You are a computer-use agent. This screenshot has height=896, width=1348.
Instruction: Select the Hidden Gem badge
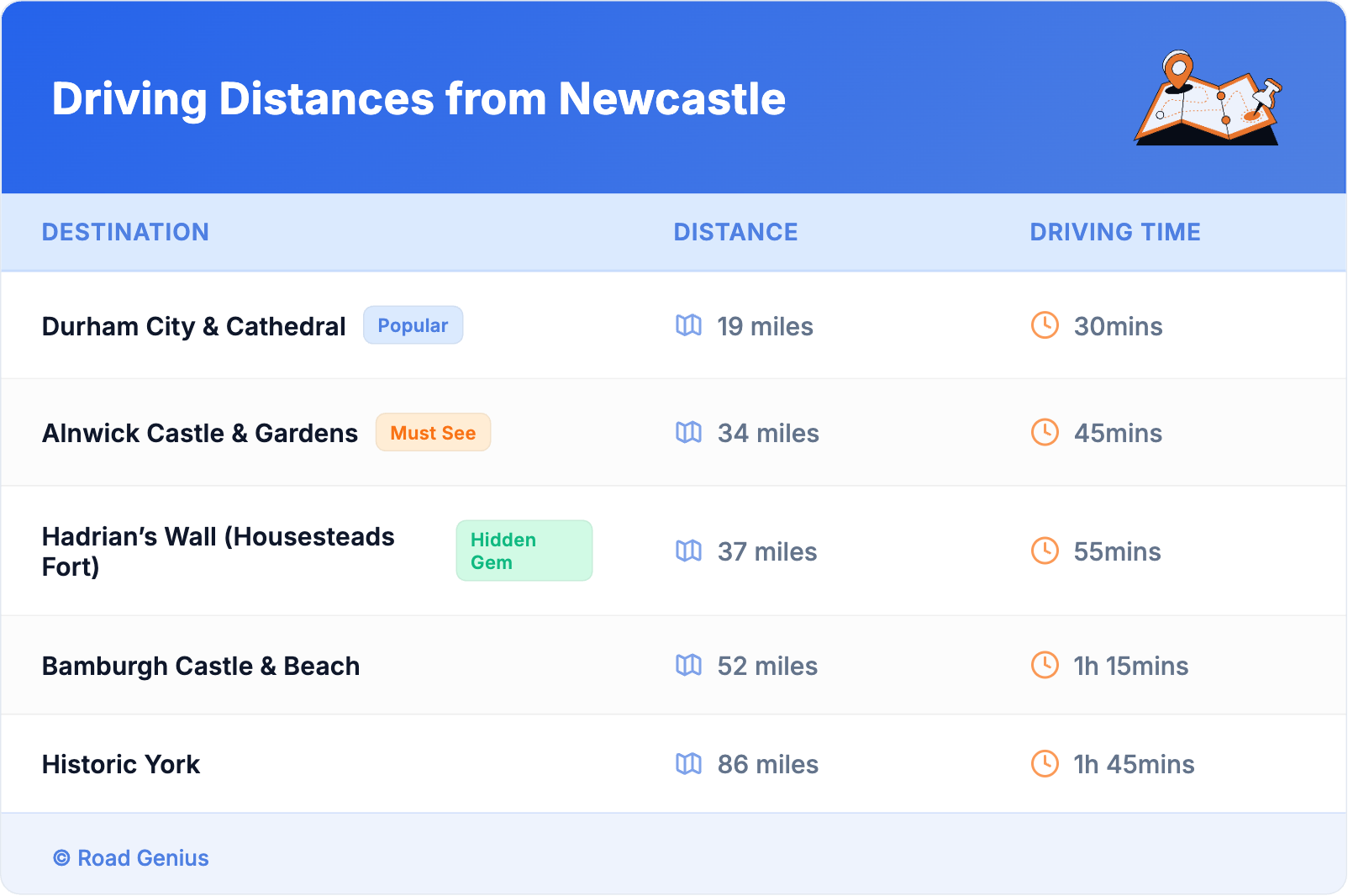524,551
